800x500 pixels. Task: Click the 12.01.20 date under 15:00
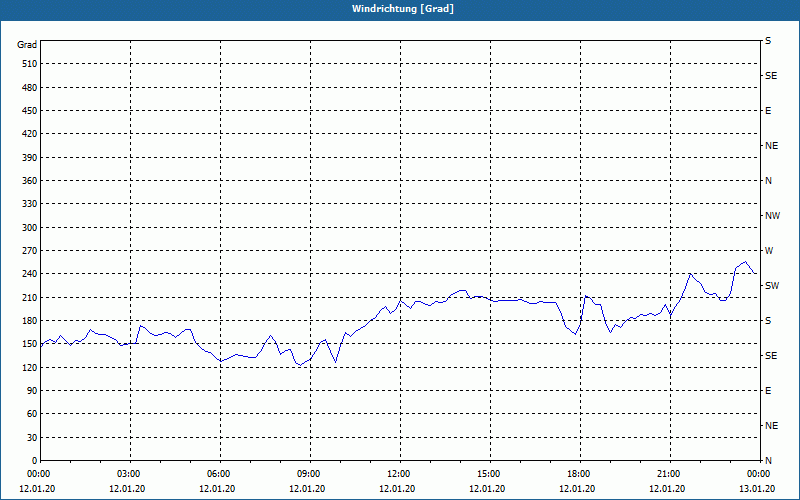coord(487,489)
